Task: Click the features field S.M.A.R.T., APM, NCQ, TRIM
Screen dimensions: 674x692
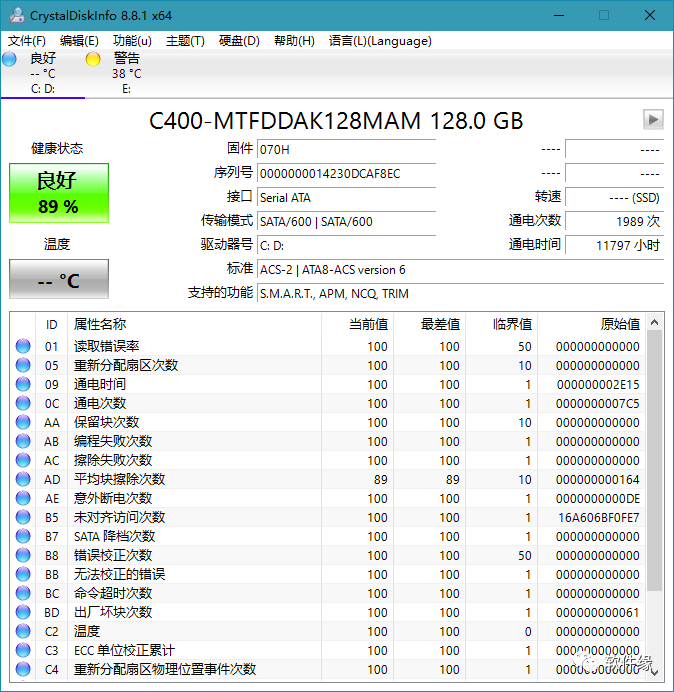Action: (x=460, y=293)
